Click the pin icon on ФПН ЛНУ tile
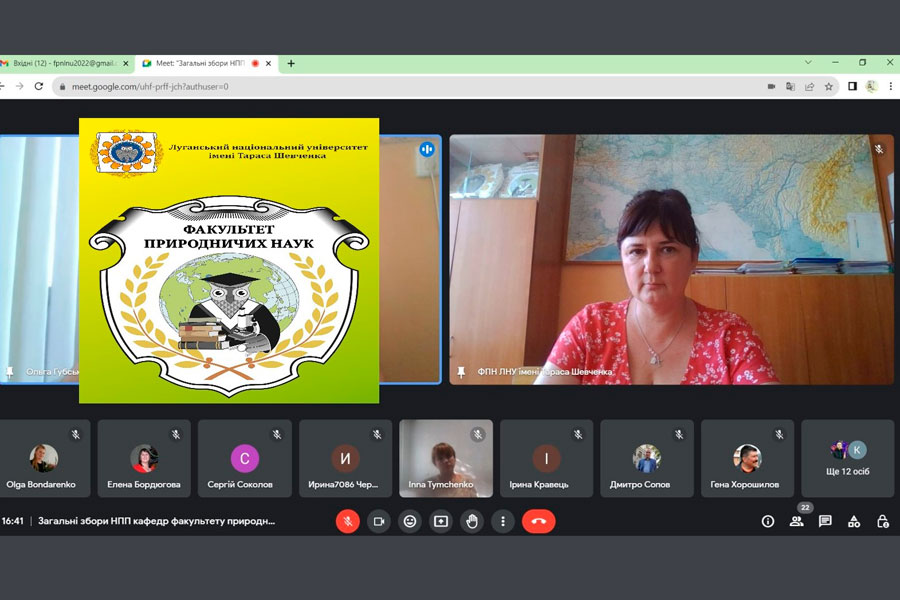The height and width of the screenshot is (600, 900). tap(461, 372)
